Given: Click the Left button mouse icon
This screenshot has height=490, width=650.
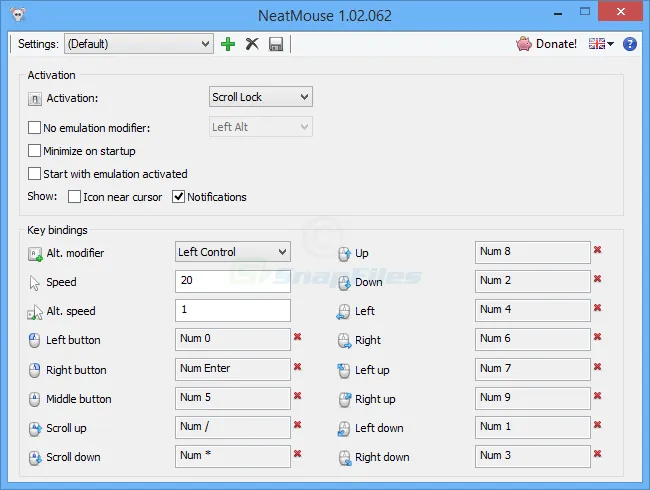Looking at the screenshot, I should tap(34, 340).
